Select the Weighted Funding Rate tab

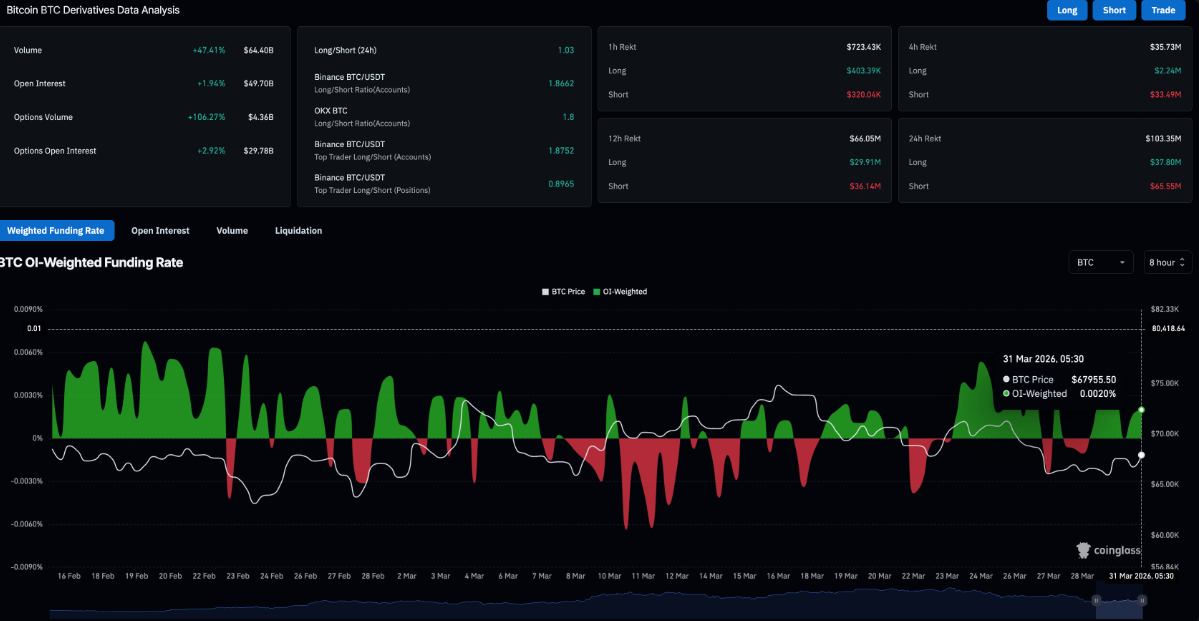(x=56, y=231)
